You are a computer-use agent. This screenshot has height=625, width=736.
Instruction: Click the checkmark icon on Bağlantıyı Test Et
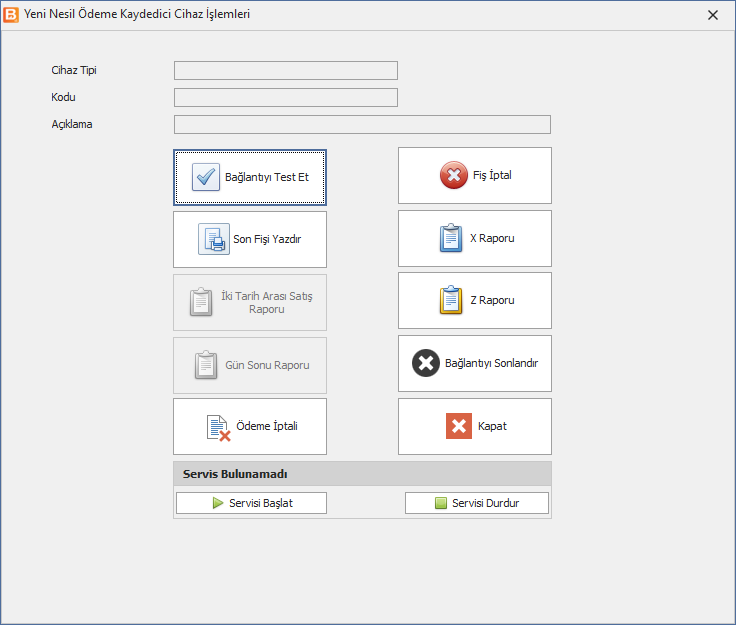click(206, 177)
